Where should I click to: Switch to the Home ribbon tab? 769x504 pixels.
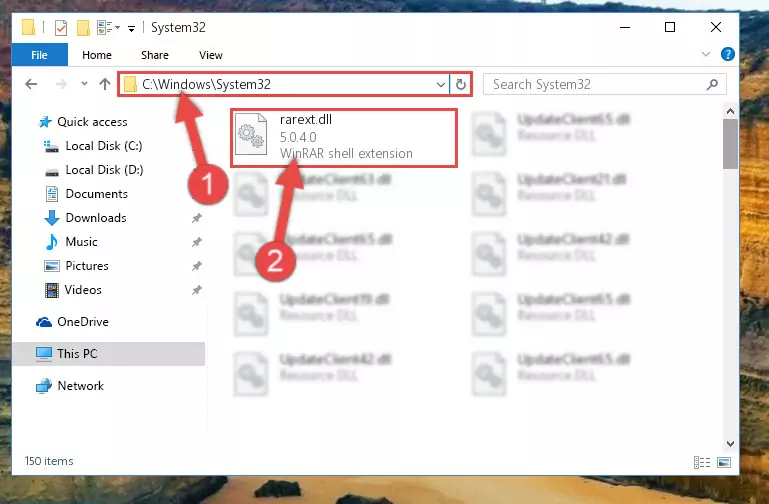pos(97,55)
